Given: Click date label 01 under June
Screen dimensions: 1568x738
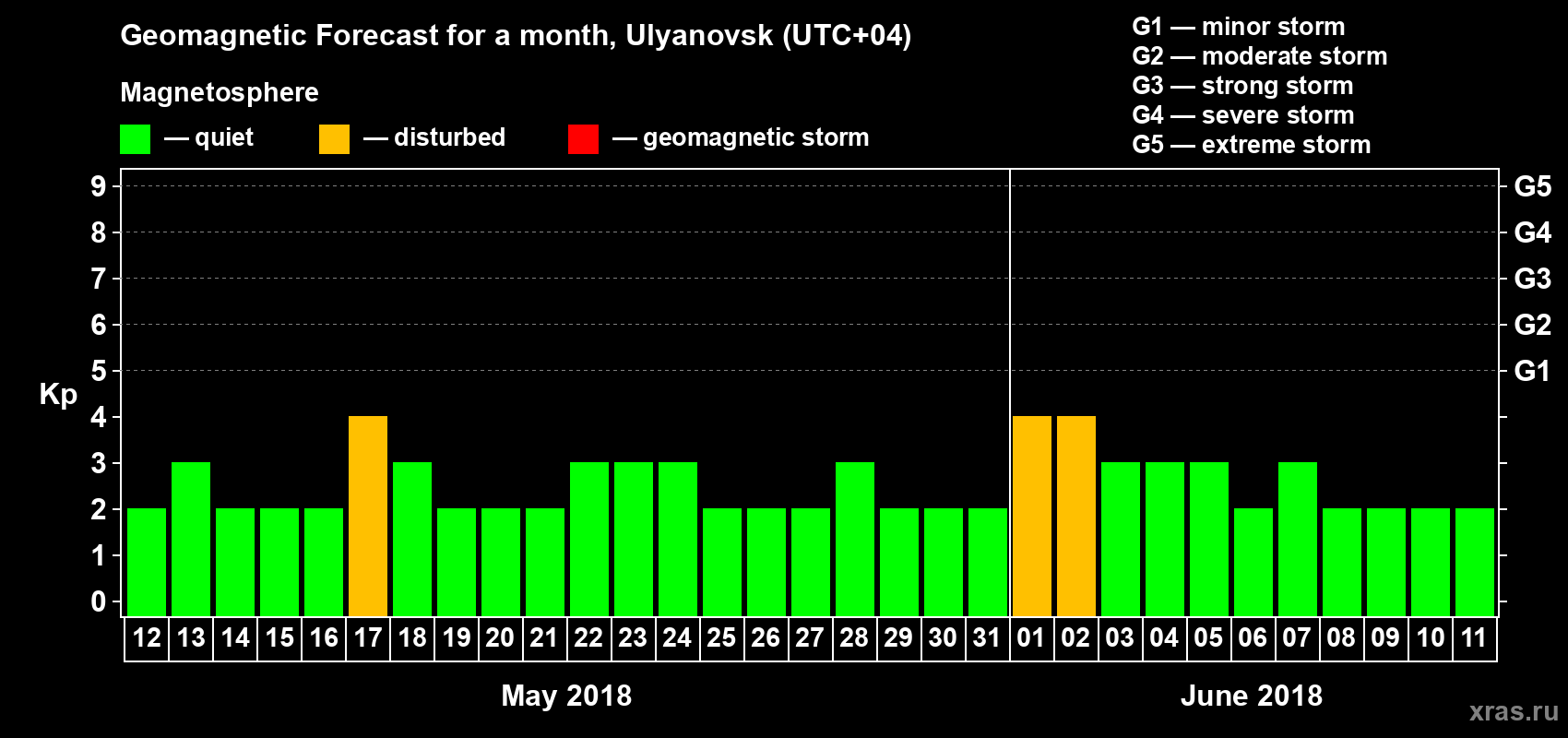Looking at the screenshot, I should [x=1031, y=637].
